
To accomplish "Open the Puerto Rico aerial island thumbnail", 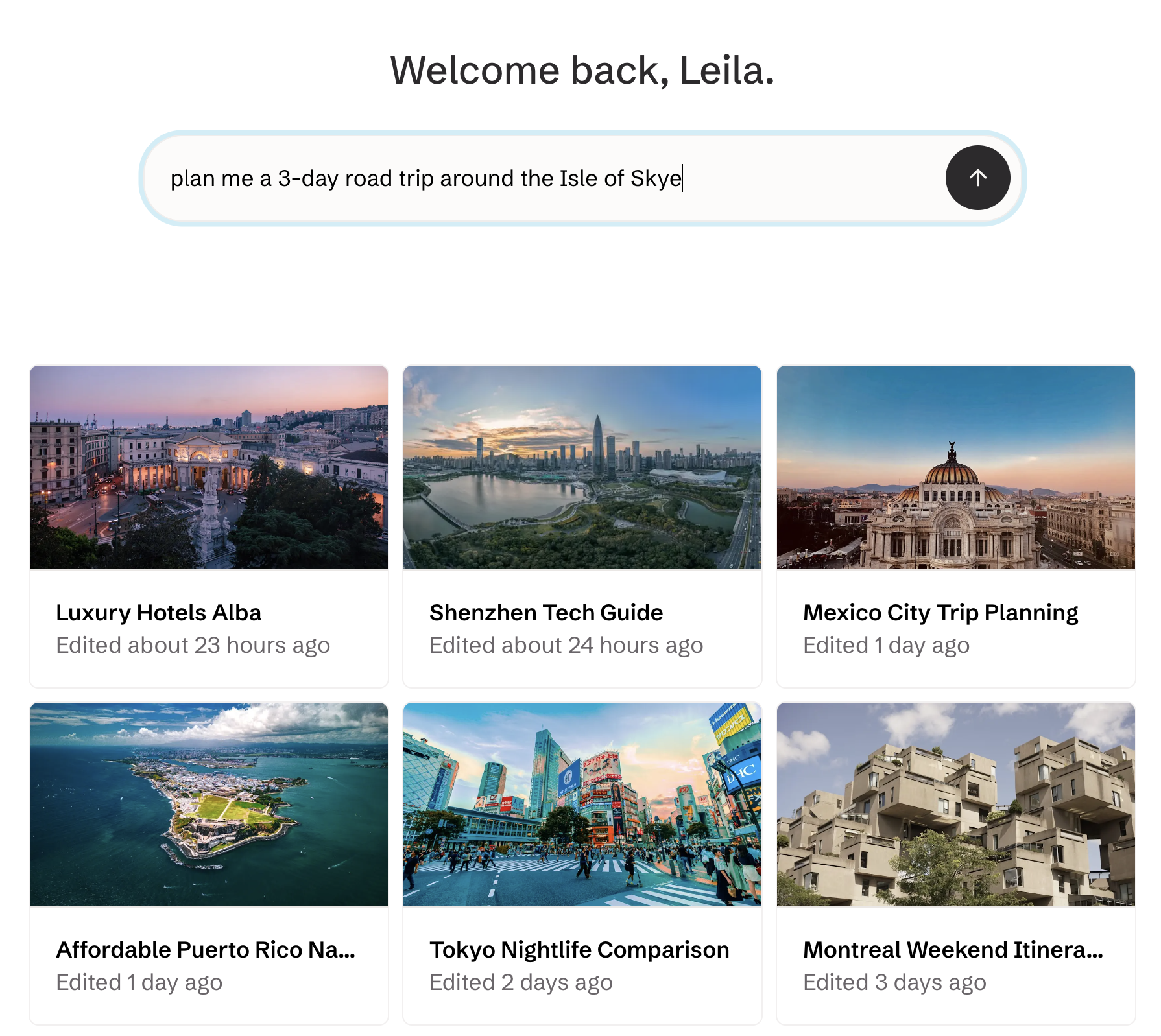I will (x=209, y=805).
